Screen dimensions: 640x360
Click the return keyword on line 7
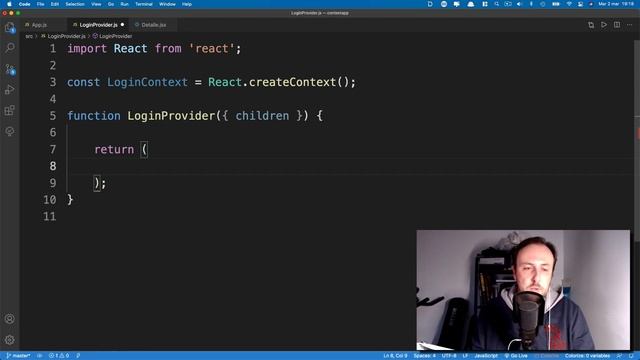pos(114,149)
